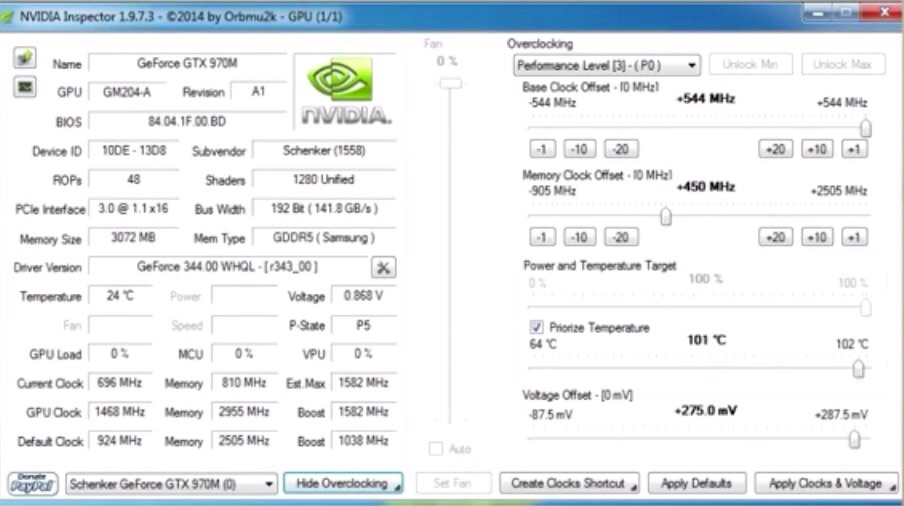
Task: Click the application icon in title bar
Action: [8, 16]
